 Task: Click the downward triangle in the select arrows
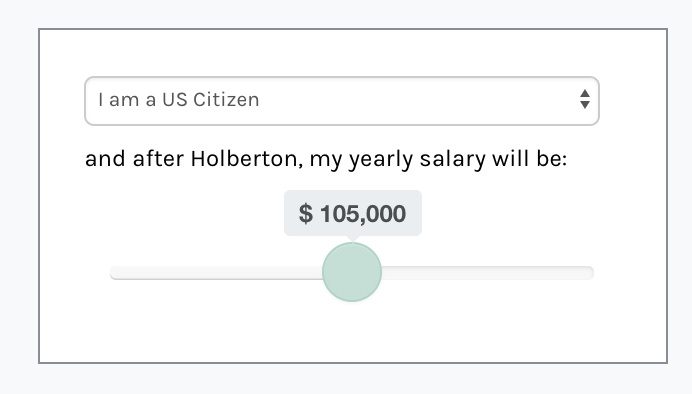click(x=585, y=105)
